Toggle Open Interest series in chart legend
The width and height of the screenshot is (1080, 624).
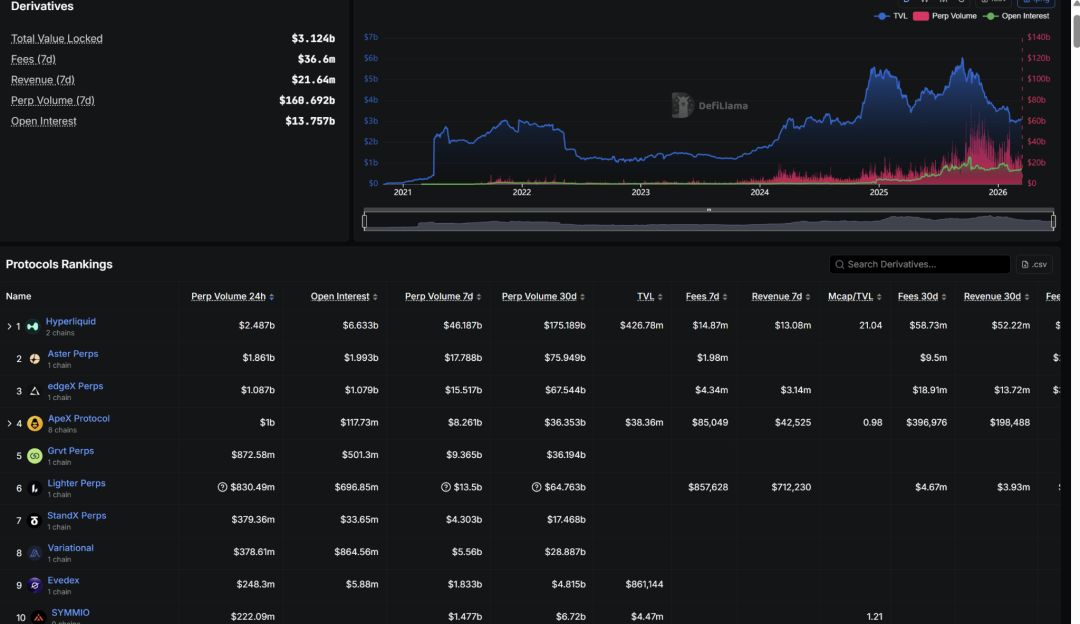(x=1017, y=16)
